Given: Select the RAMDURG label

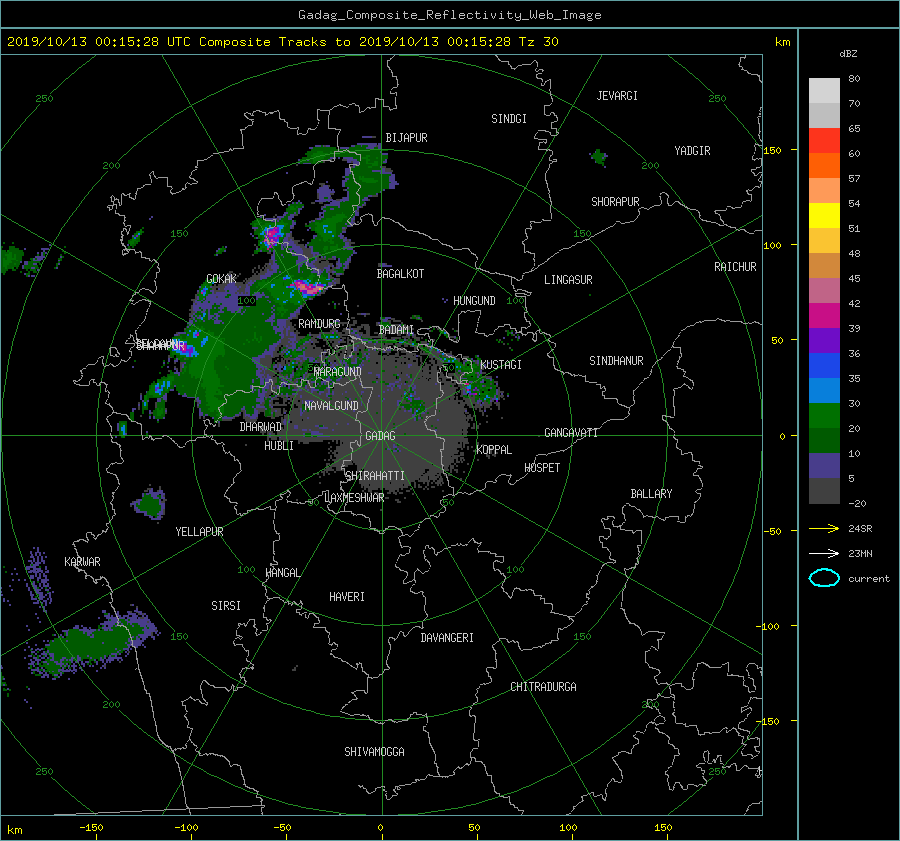Looking at the screenshot, I should [x=319, y=324].
